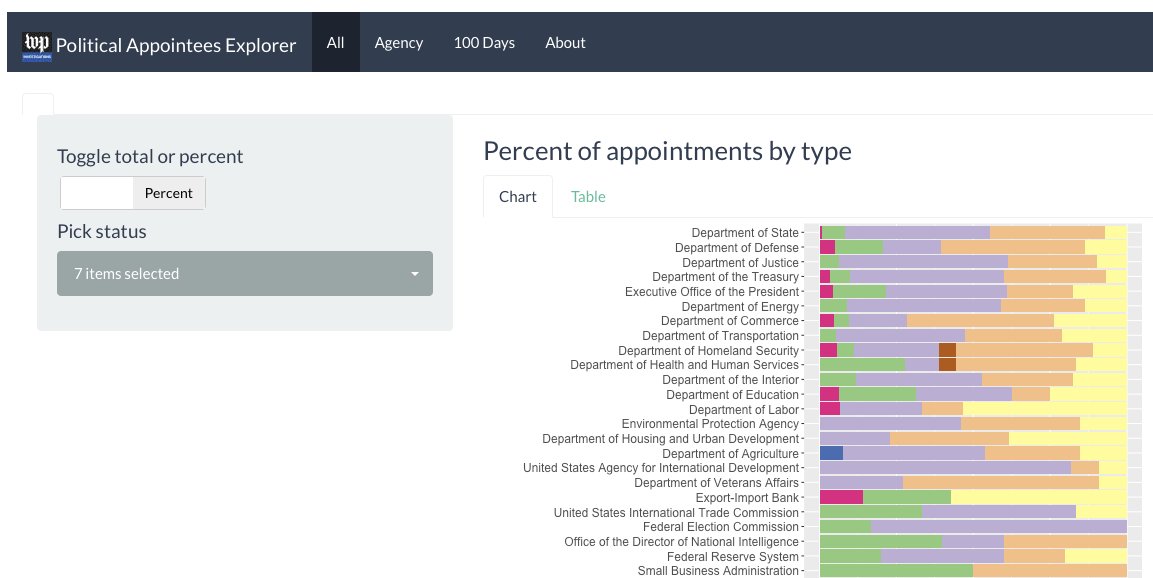
Task: Click the Department of State label
Action: pyautogui.click(x=745, y=233)
